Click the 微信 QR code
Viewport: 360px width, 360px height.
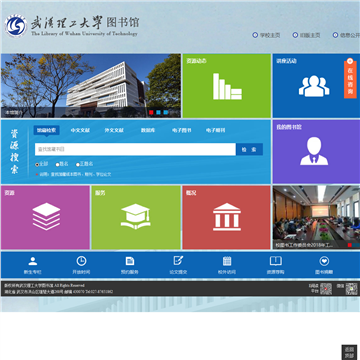[351, 289]
